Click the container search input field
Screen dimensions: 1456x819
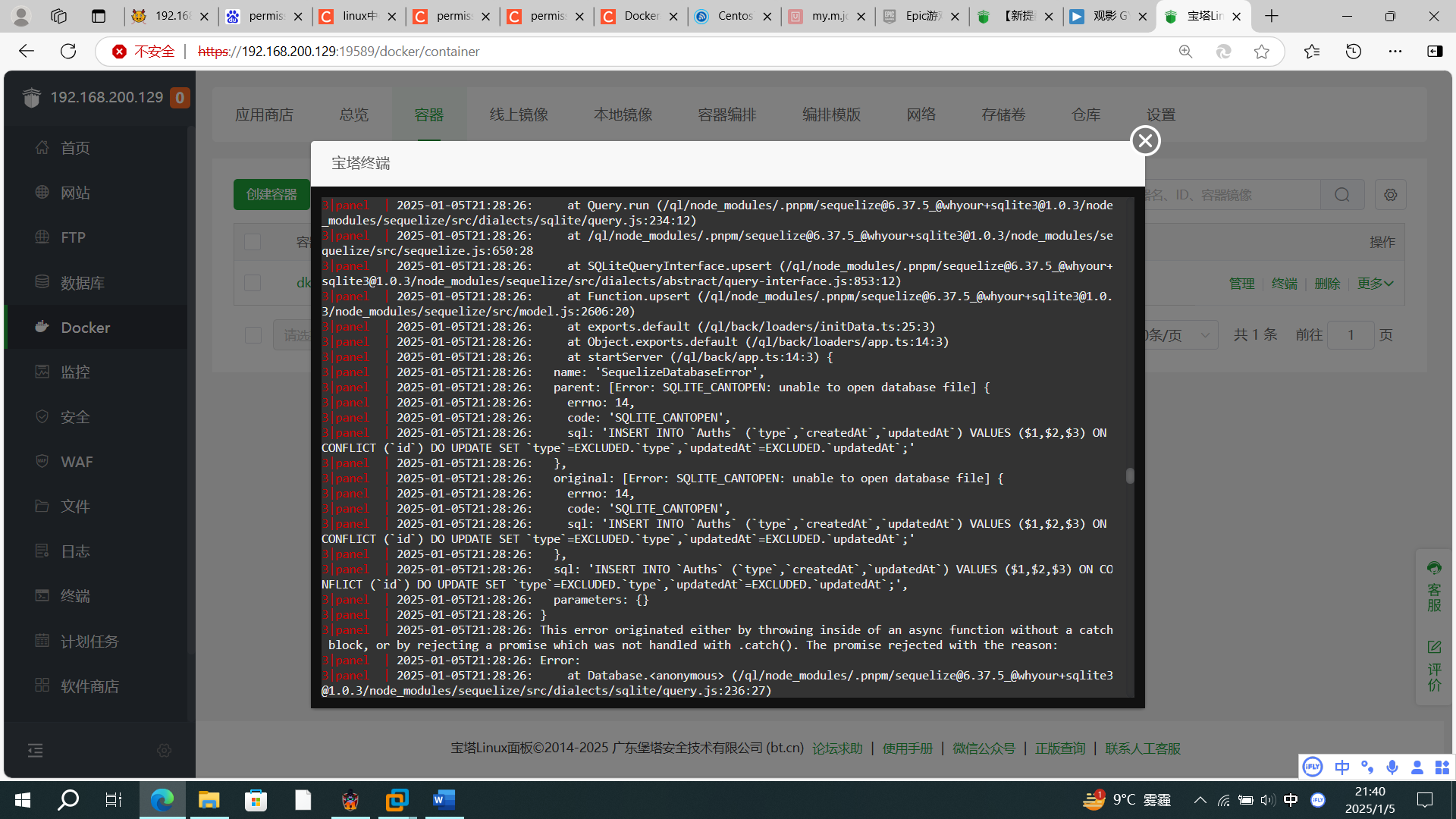click(x=1233, y=195)
